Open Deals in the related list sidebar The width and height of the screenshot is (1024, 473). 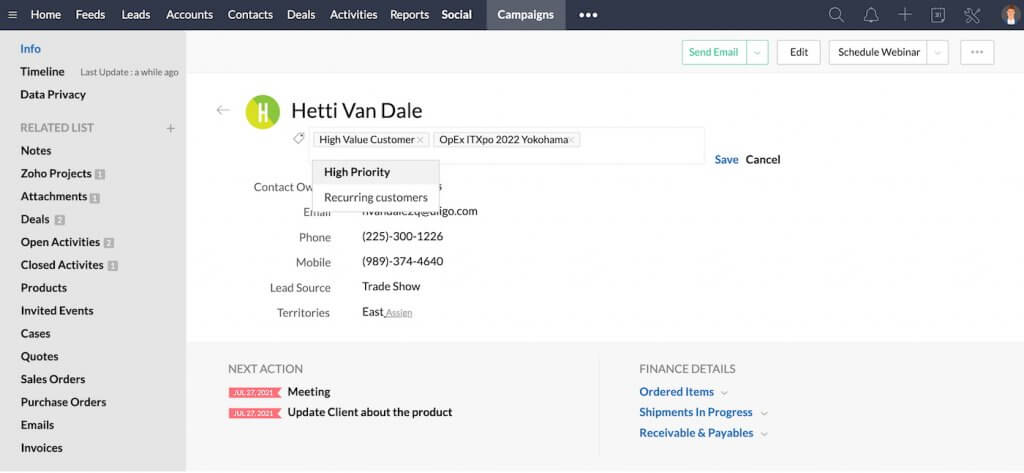[35, 220]
